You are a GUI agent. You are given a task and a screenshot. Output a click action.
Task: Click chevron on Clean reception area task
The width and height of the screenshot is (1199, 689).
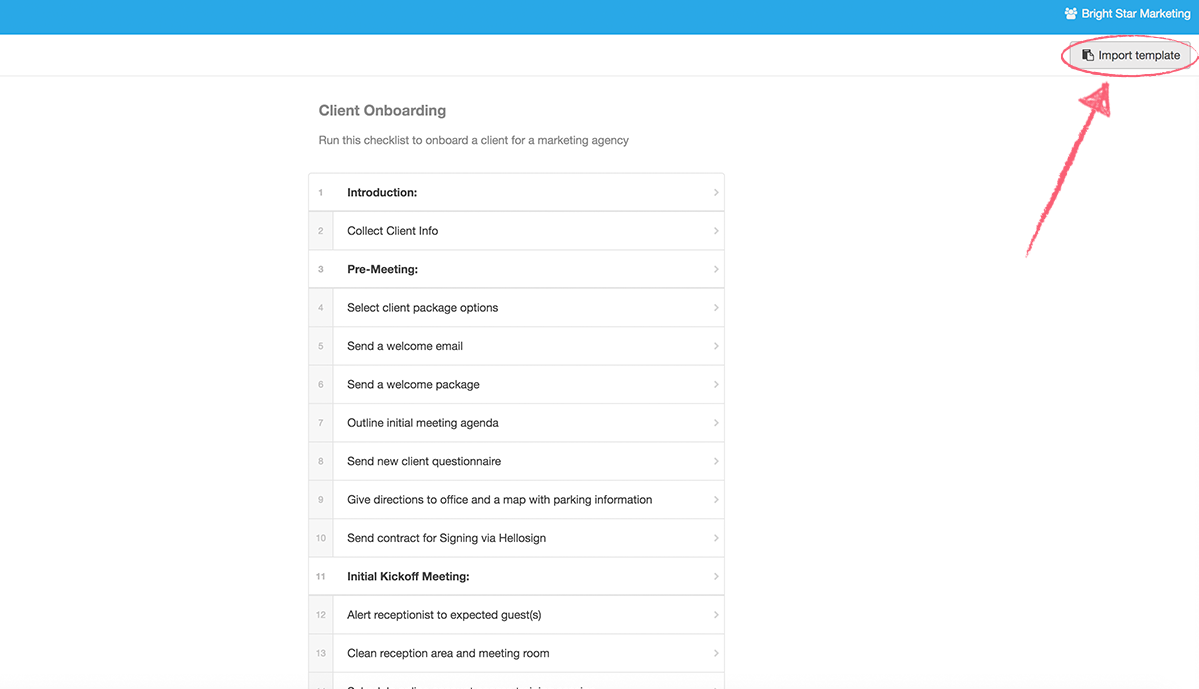pyautogui.click(x=716, y=653)
